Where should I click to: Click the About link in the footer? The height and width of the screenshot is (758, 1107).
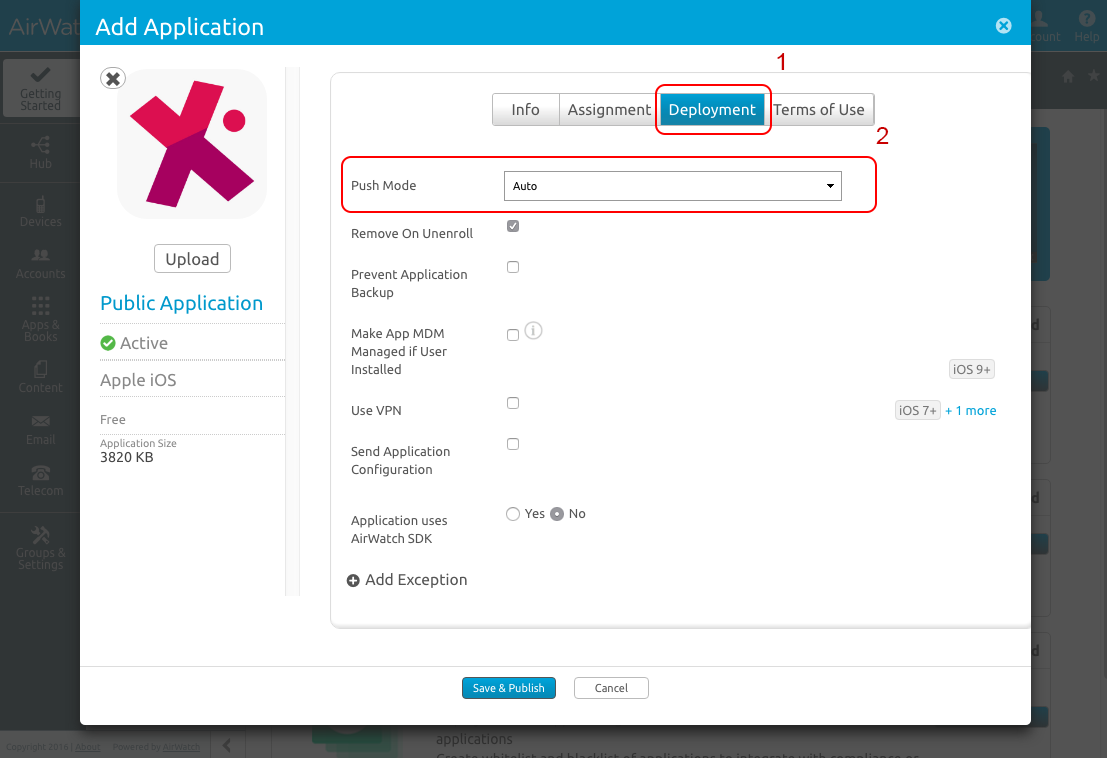pyautogui.click(x=88, y=747)
